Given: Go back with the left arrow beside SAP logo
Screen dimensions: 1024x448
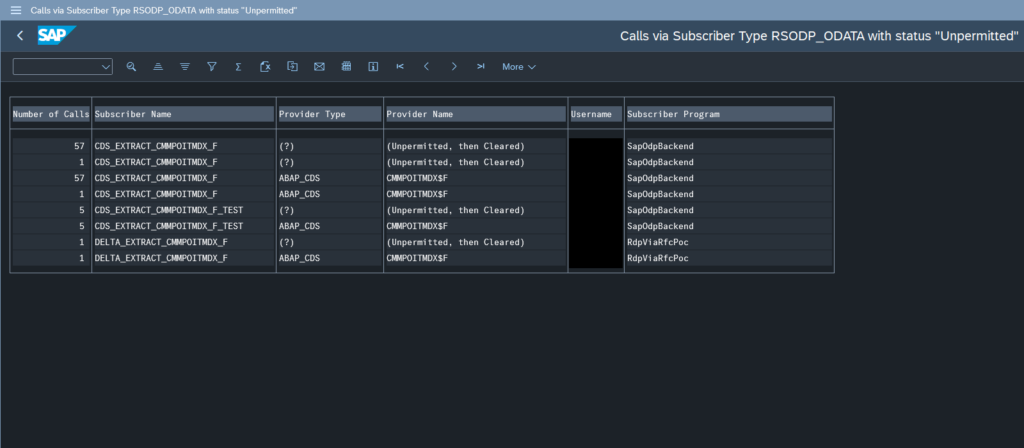Looking at the screenshot, I should (20, 36).
